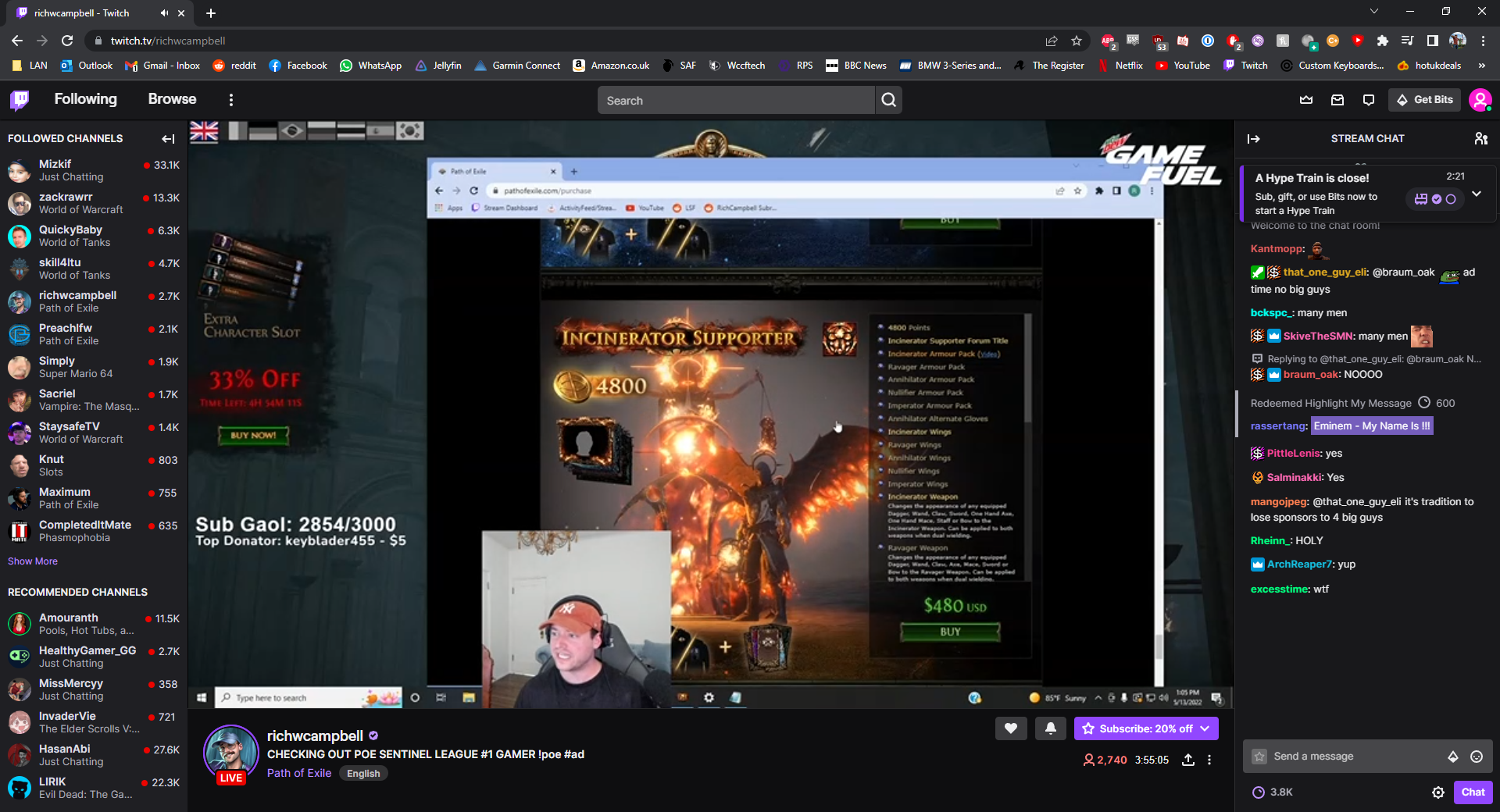Open the Subscribe 20% off dropdown arrow
The height and width of the screenshot is (812, 1500).
point(1205,728)
